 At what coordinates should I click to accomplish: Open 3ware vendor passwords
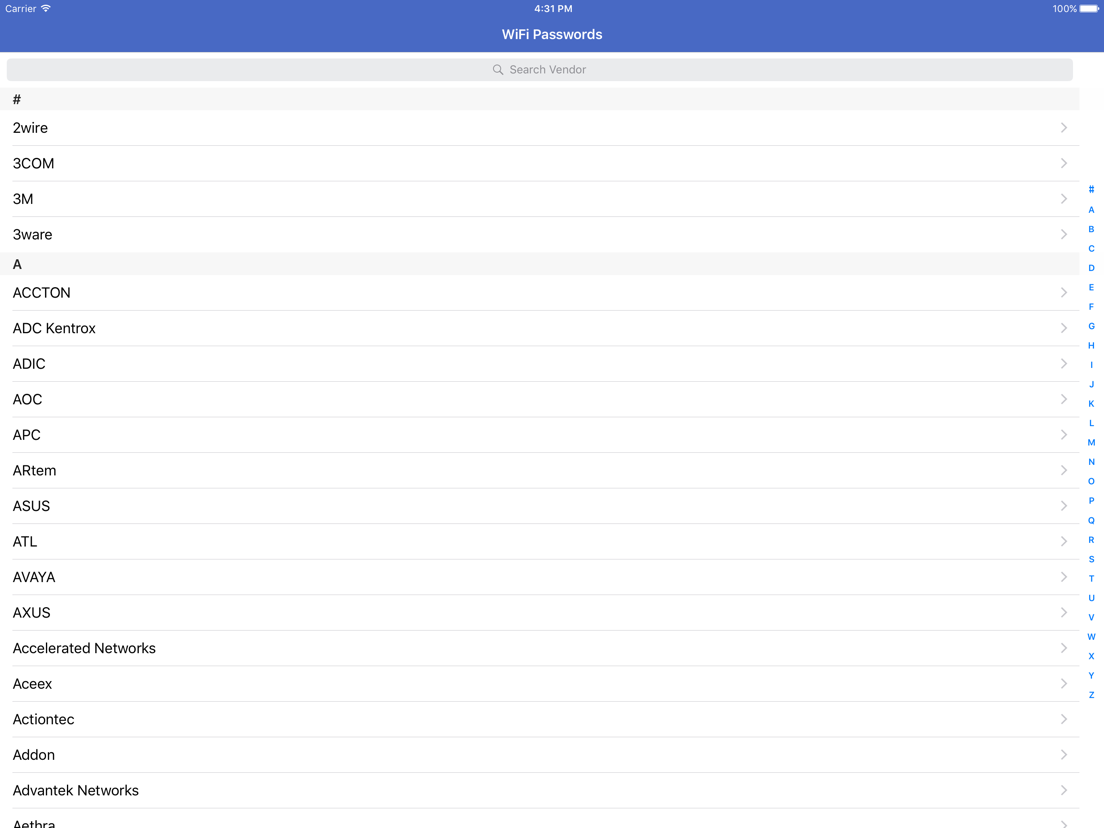pyautogui.click(x=539, y=234)
